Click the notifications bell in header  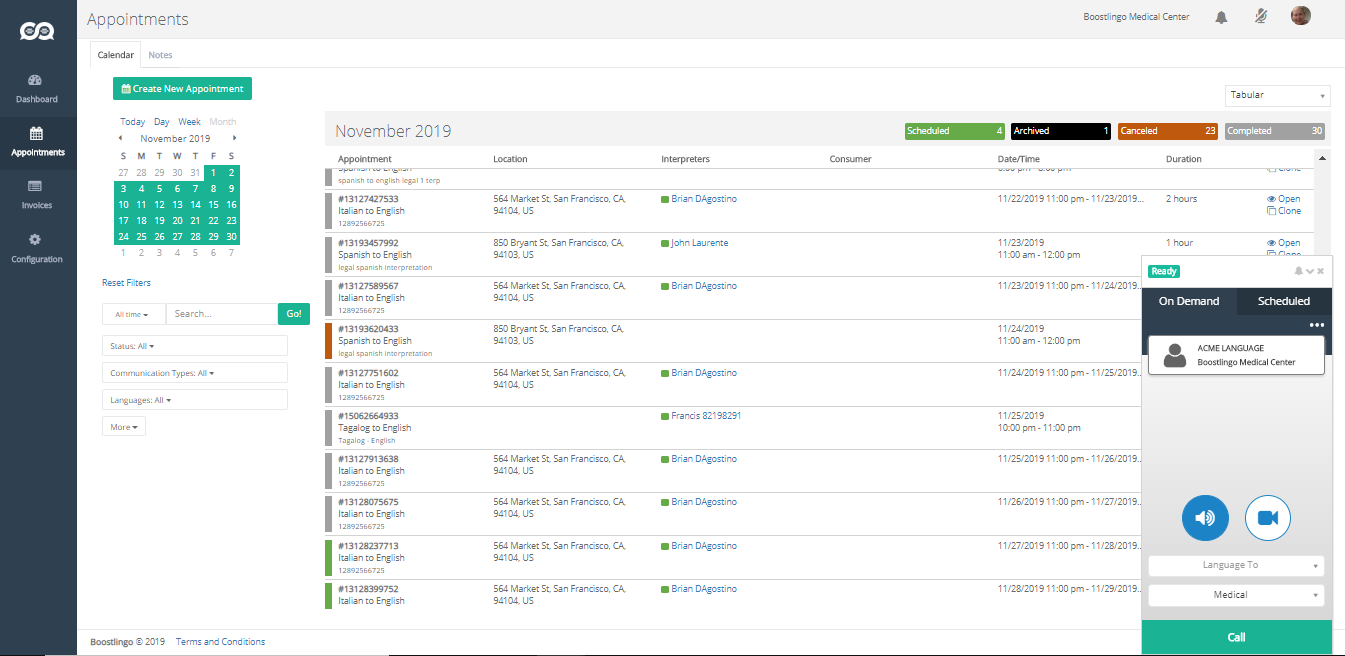(x=1221, y=17)
